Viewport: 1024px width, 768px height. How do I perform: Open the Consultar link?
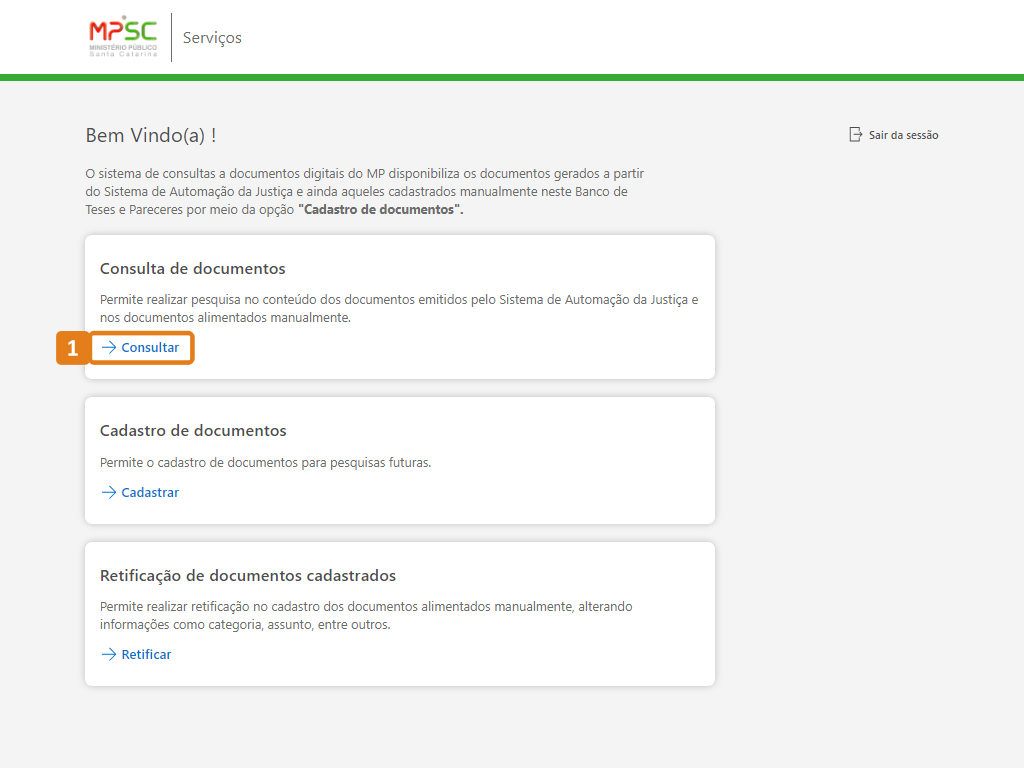(150, 348)
